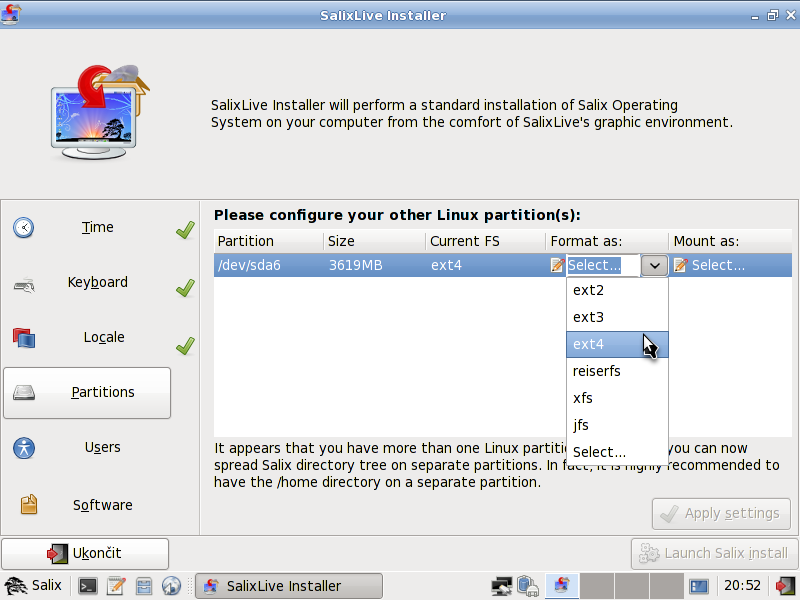The width and height of the screenshot is (800, 600).
Task: Click the logout icon on taskbar
Action: click(785, 586)
